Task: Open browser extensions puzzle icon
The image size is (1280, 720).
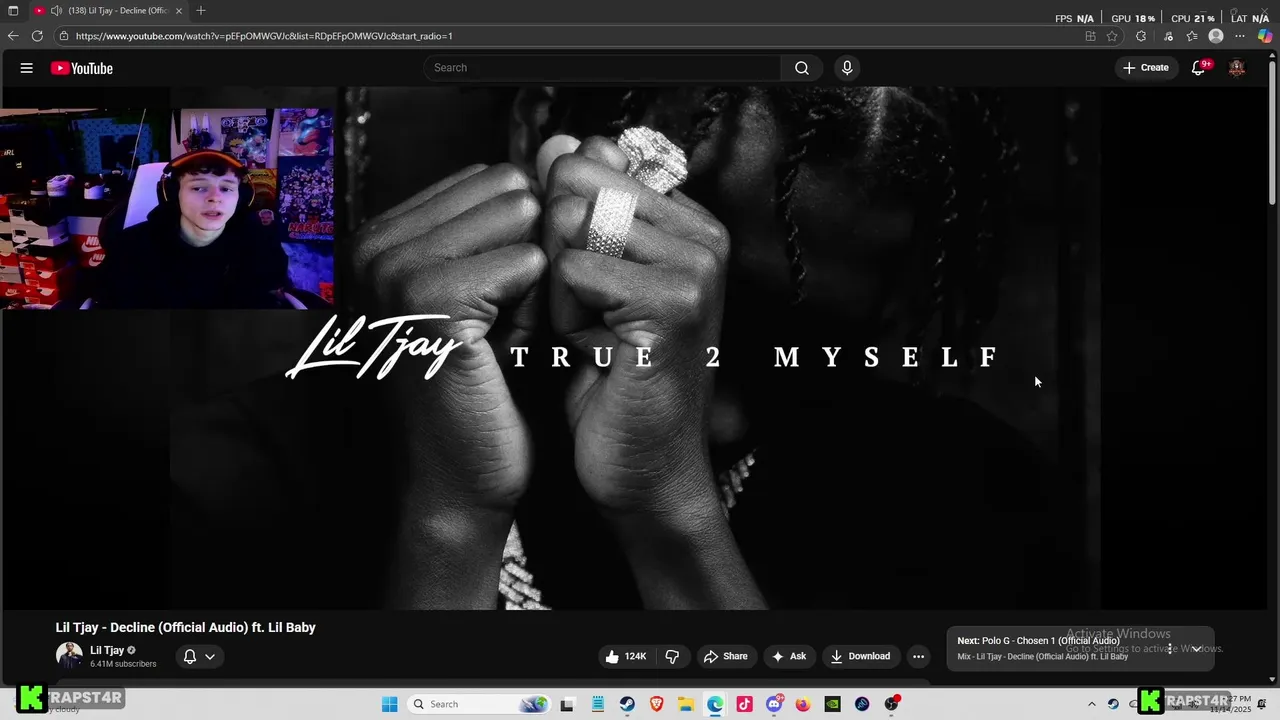Action: [x=1141, y=36]
